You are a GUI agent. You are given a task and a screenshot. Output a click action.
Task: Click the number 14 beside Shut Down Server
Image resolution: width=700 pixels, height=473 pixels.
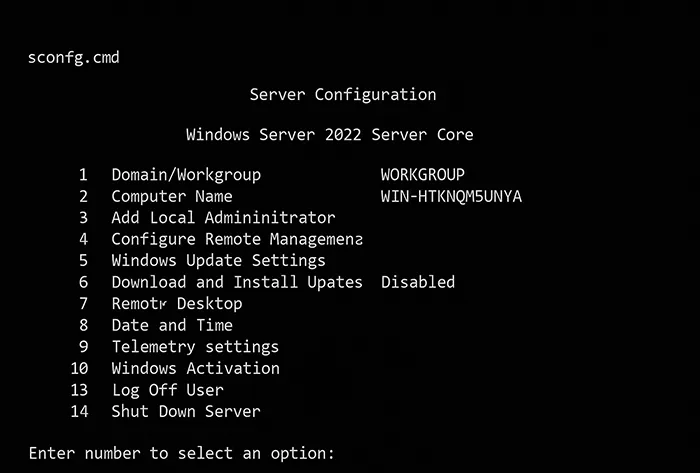(x=80, y=412)
